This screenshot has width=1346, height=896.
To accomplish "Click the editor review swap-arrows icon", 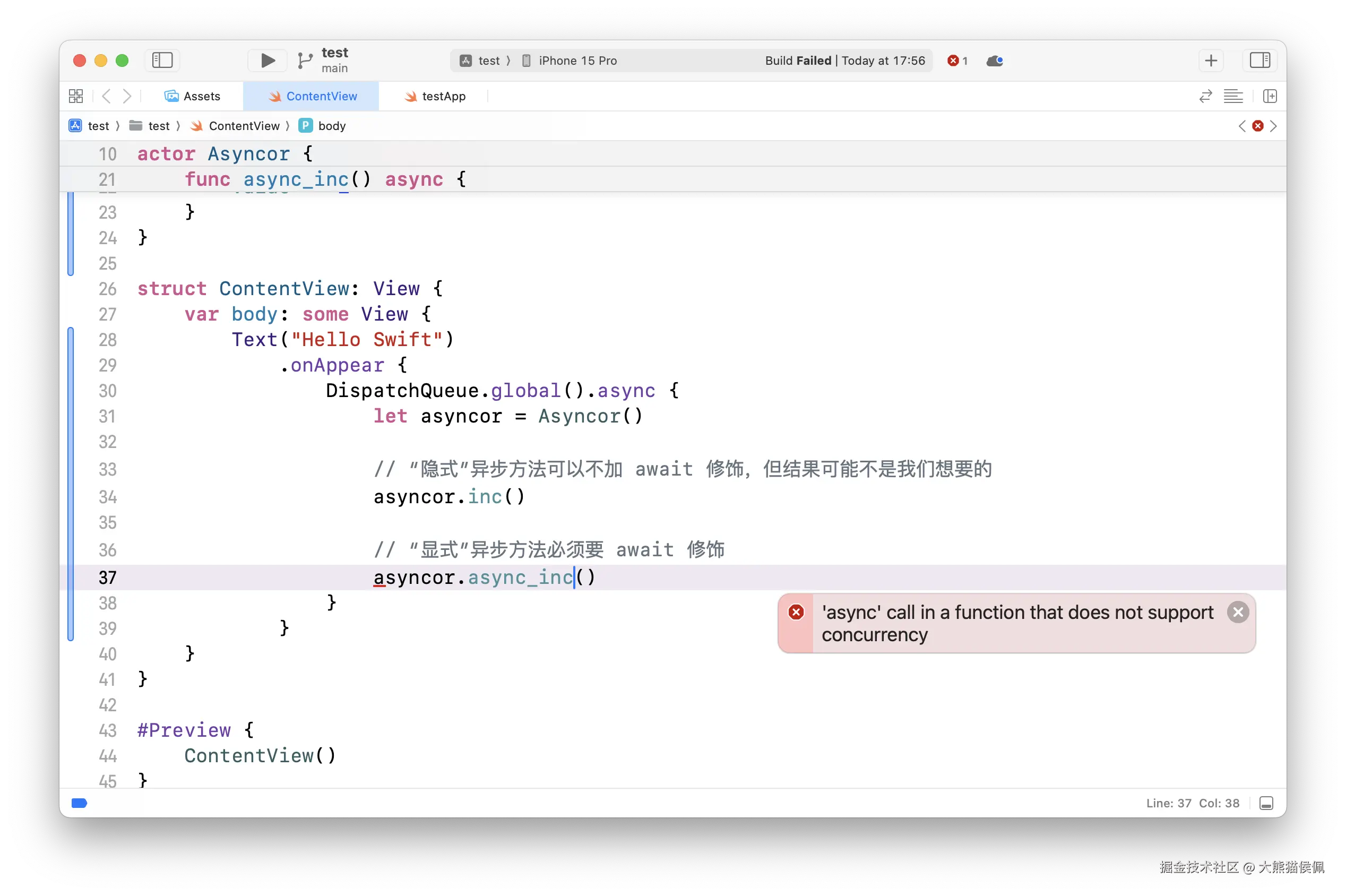I will pos(1205,96).
